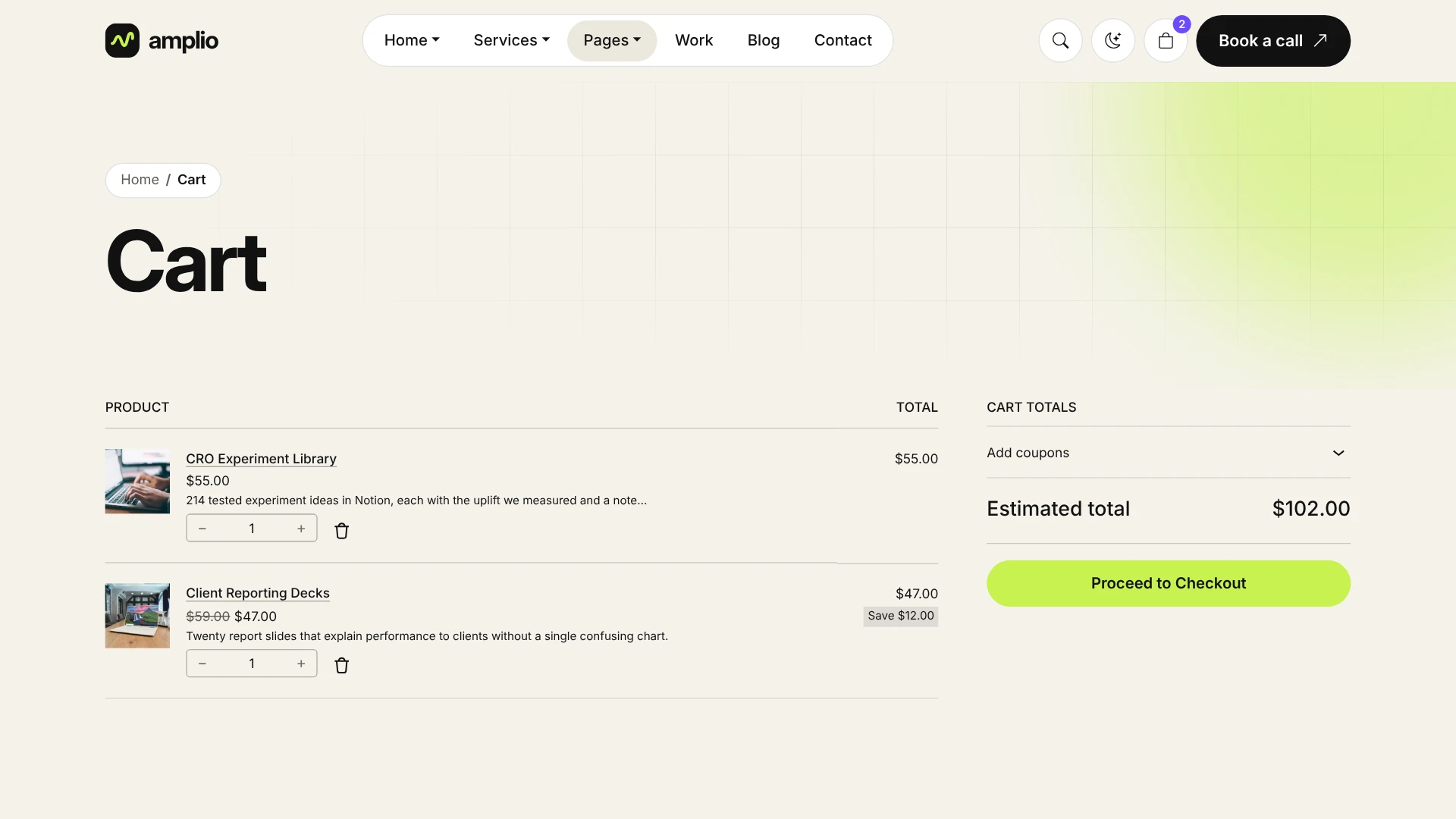Open the Contact menu item
The image size is (1456, 819).
point(843,40)
